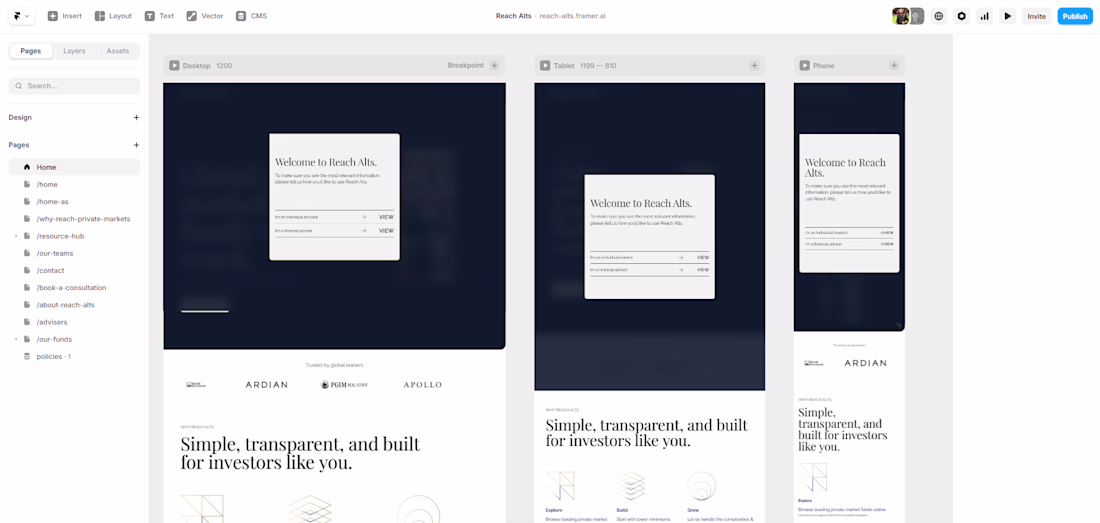Click the collaborator avatars in the top bar

[908, 16]
